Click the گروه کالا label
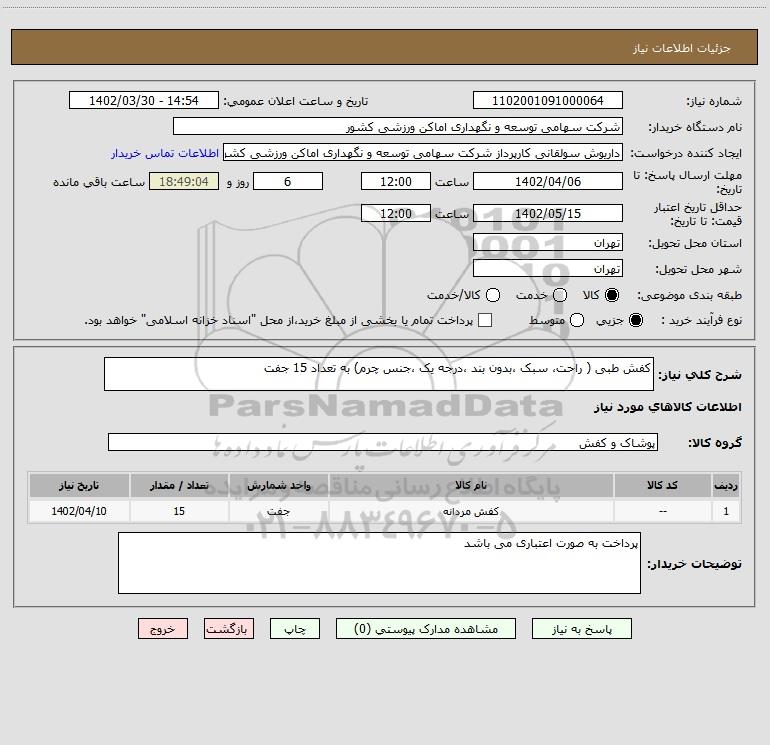 click(715, 442)
